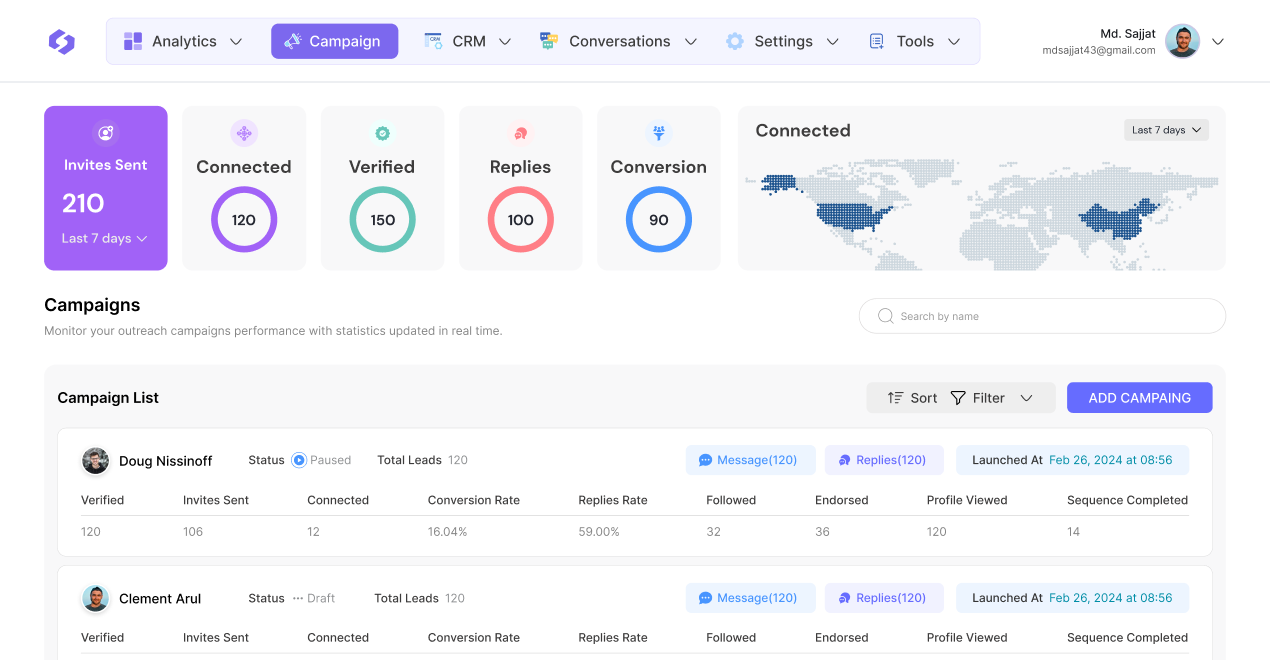Click Clement Arul's Launched At date

[x=1111, y=598]
